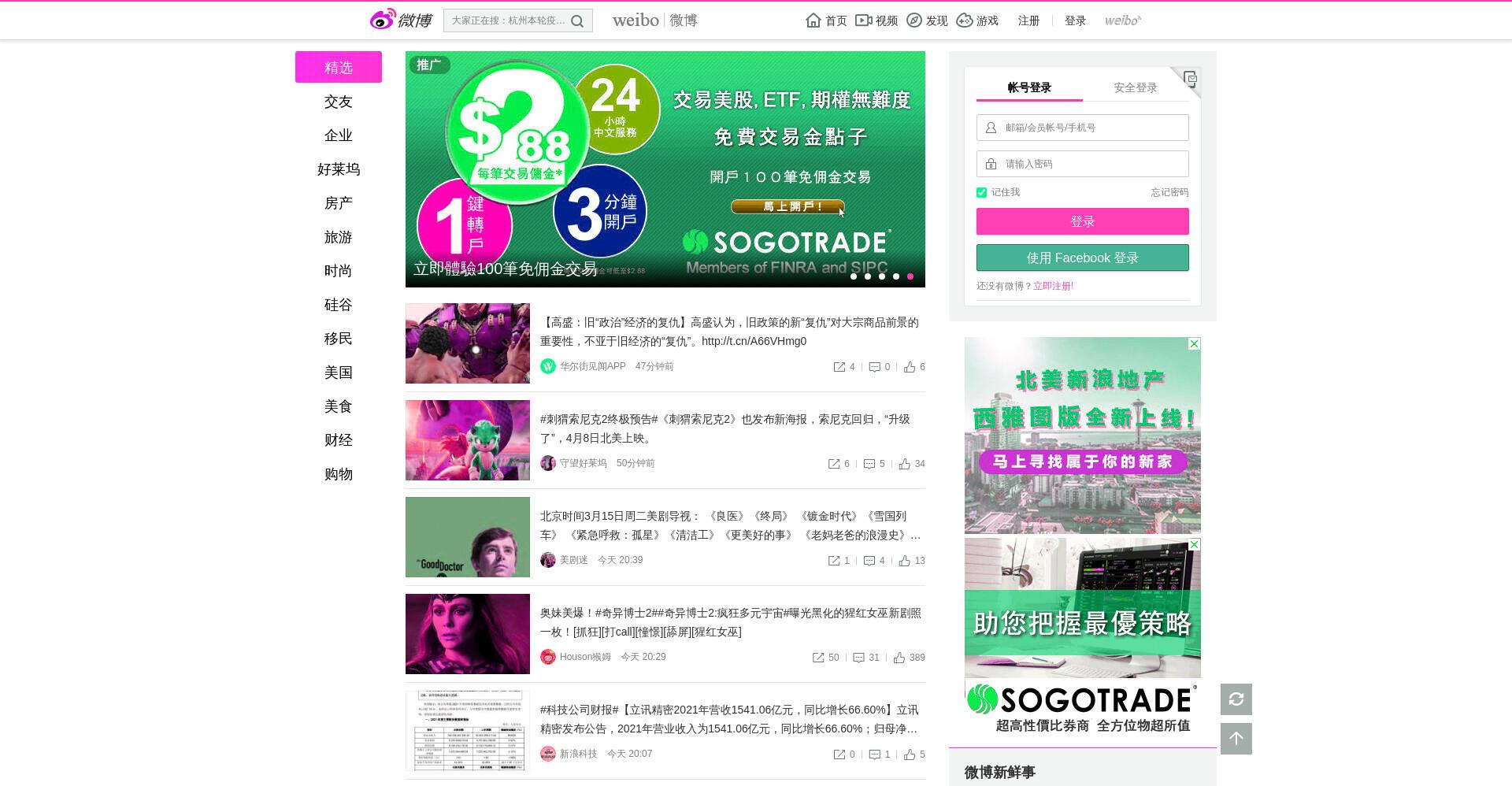Like the 立讯精密 post
The height and width of the screenshot is (786, 1512).
pyautogui.click(x=910, y=754)
